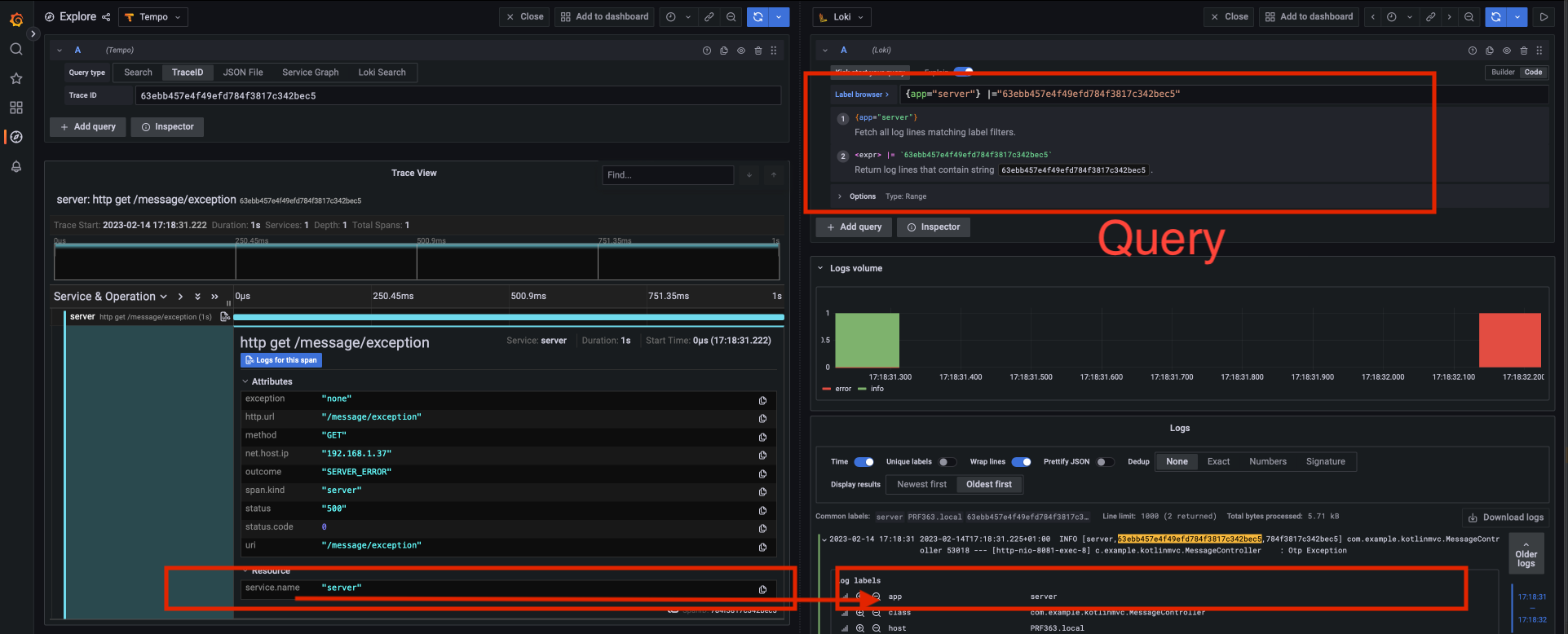The width and height of the screenshot is (1568, 634).
Task: Close the Tempo explore pane
Action: click(x=524, y=16)
